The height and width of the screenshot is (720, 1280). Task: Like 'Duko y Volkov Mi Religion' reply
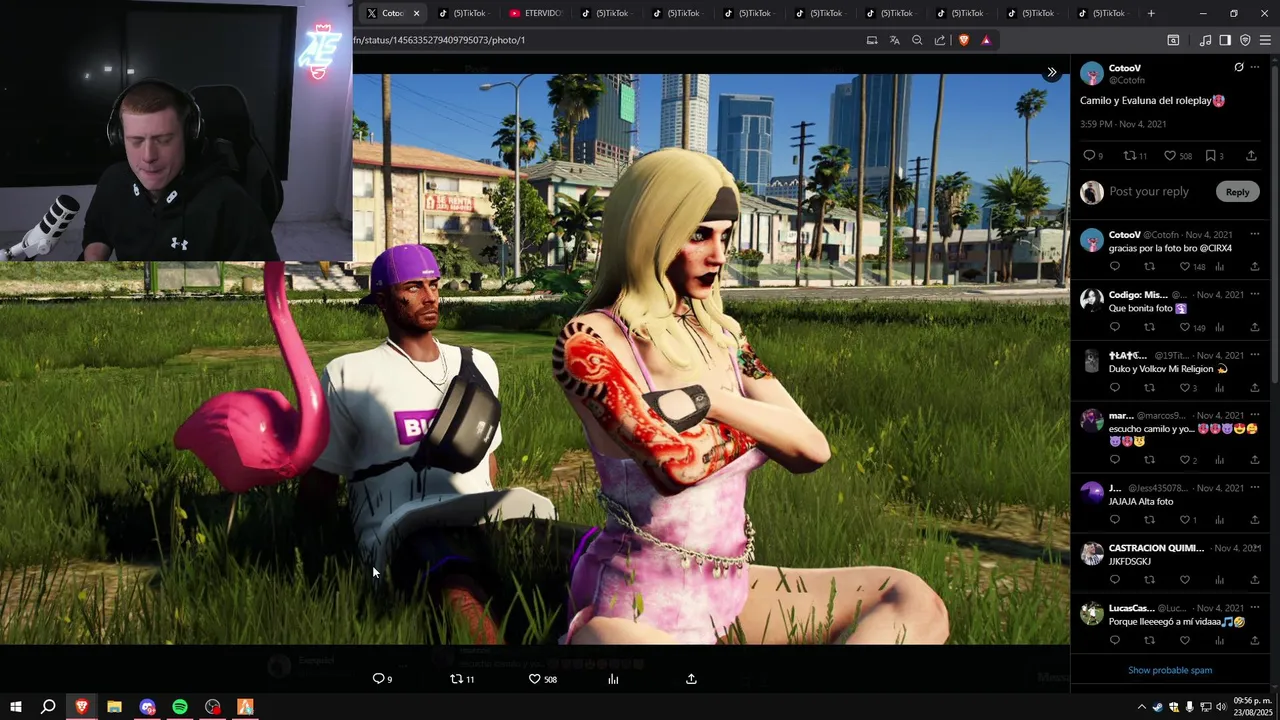click(1184, 388)
